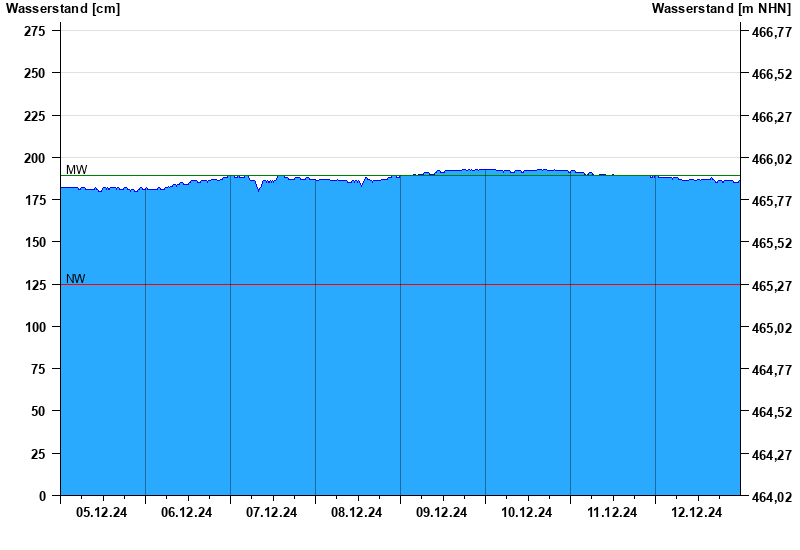
Task: Click the 465,02 value on right axis
Action: pos(772,329)
